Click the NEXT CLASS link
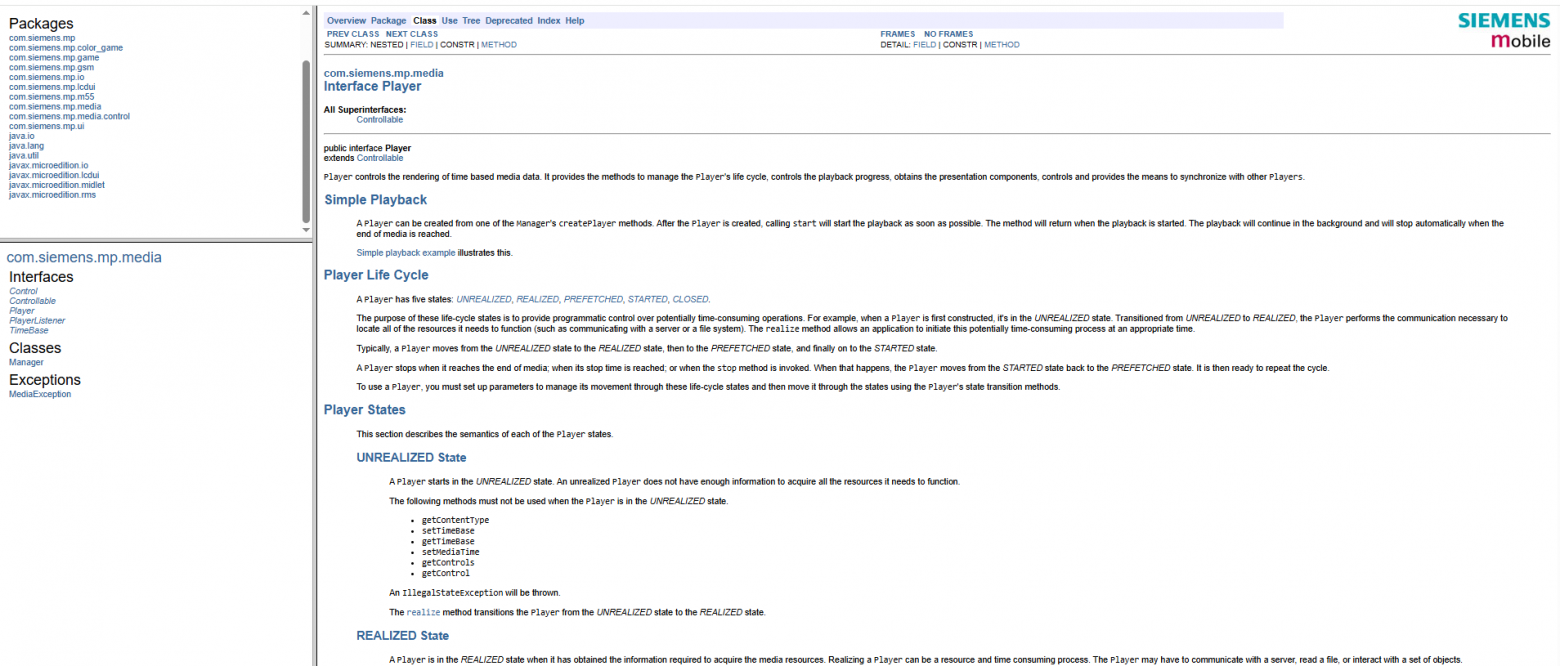This screenshot has height=666, width=1560. pos(412,34)
